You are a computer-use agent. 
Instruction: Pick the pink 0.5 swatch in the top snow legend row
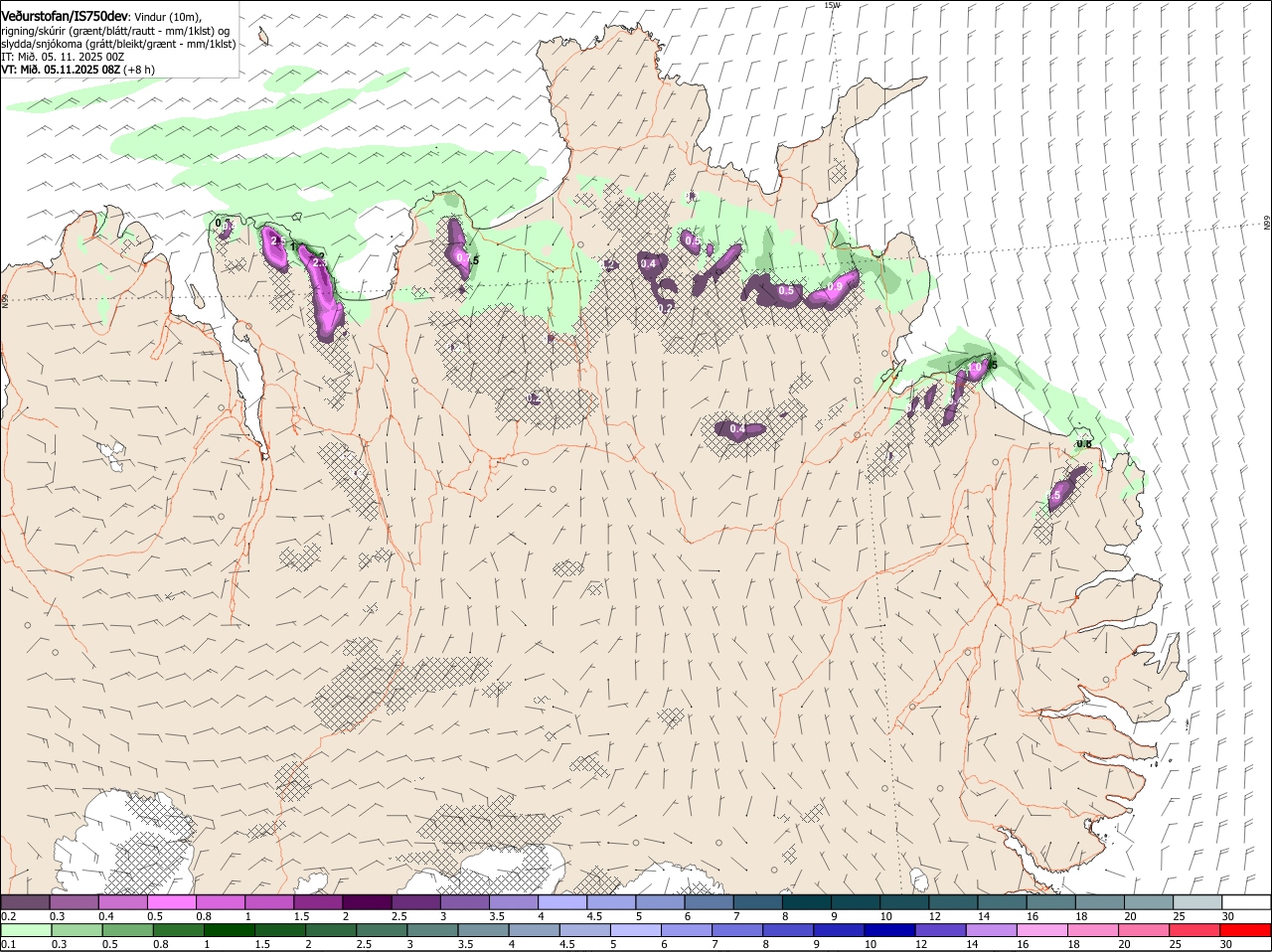[x=171, y=902]
